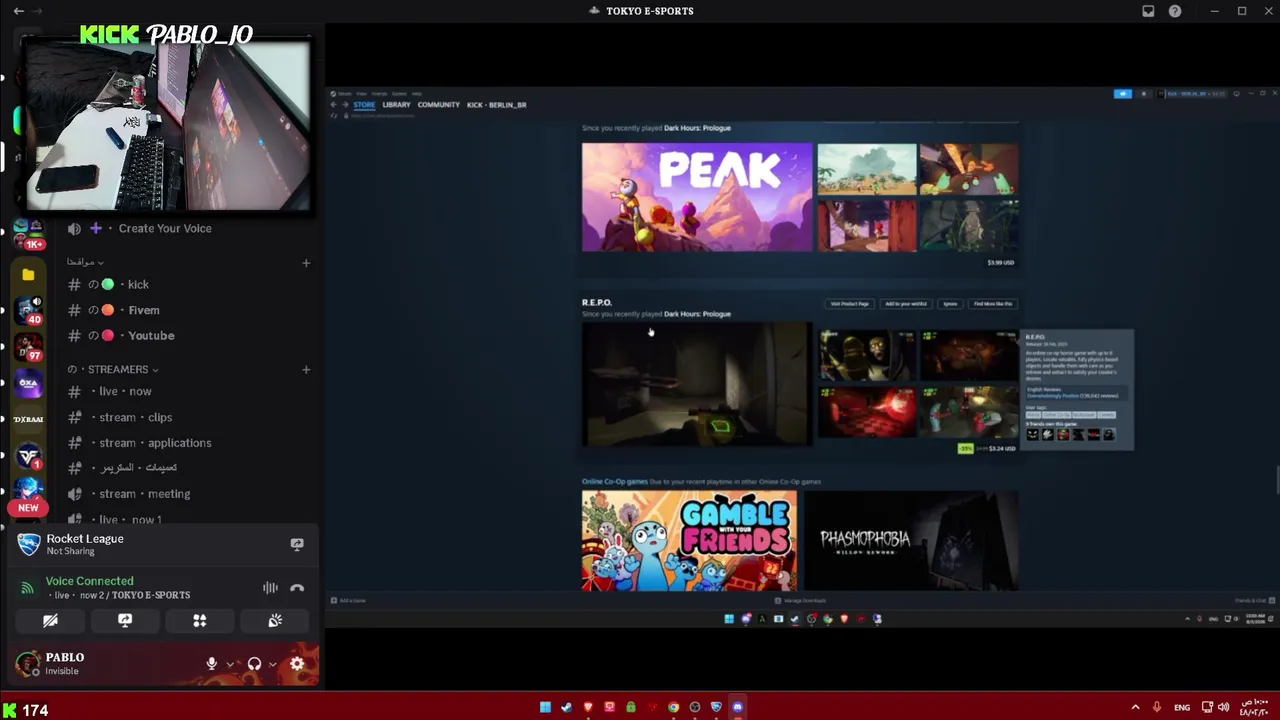
Task: Open the Phasmophobia game banner
Action: pyautogui.click(x=911, y=541)
